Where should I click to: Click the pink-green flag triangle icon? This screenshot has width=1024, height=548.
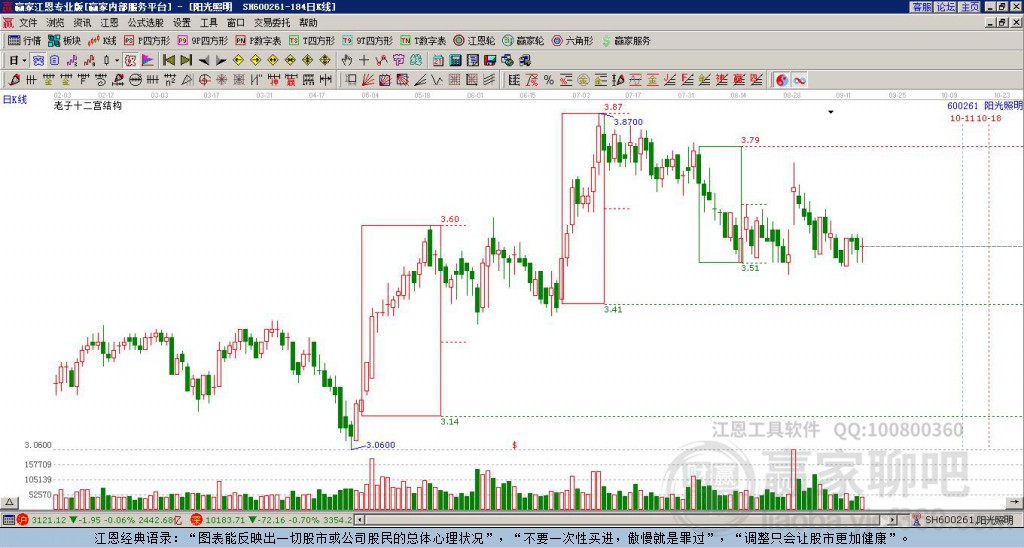point(148,61)
